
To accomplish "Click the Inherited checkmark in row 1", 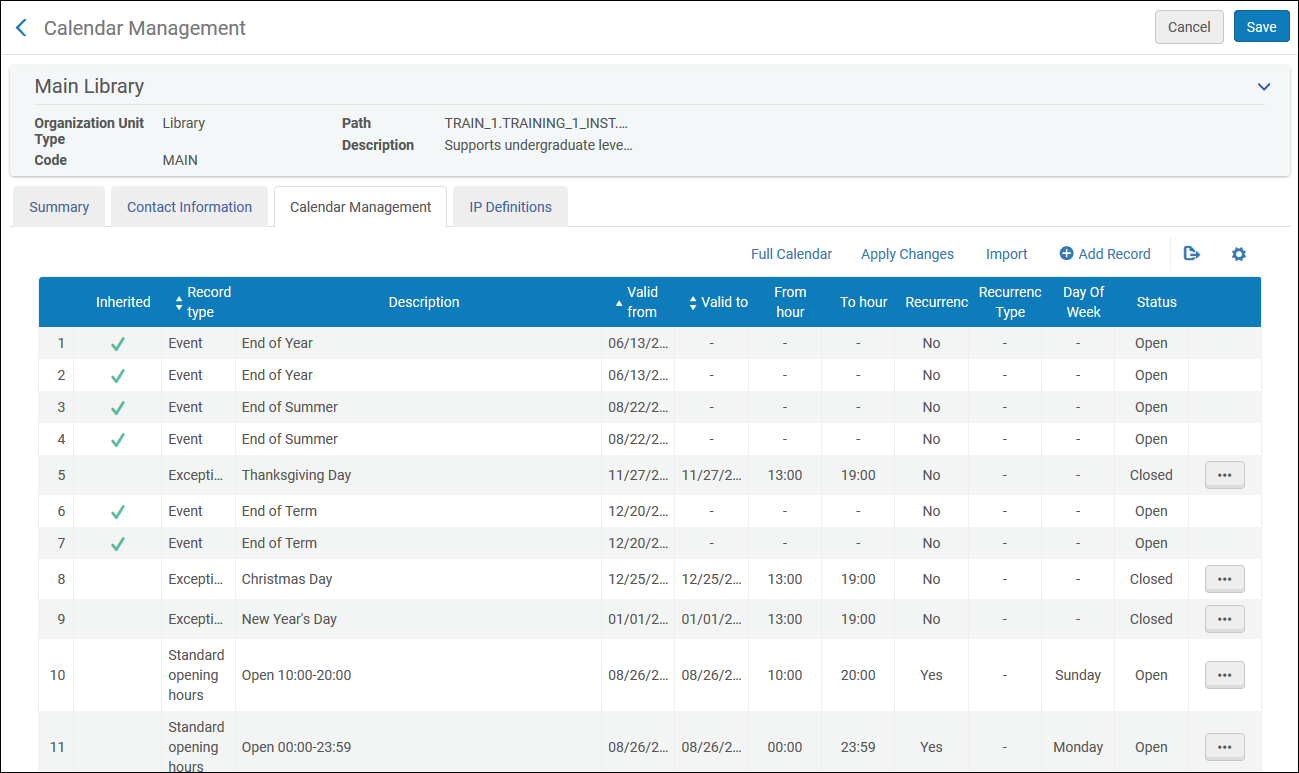I will (117, 343).
